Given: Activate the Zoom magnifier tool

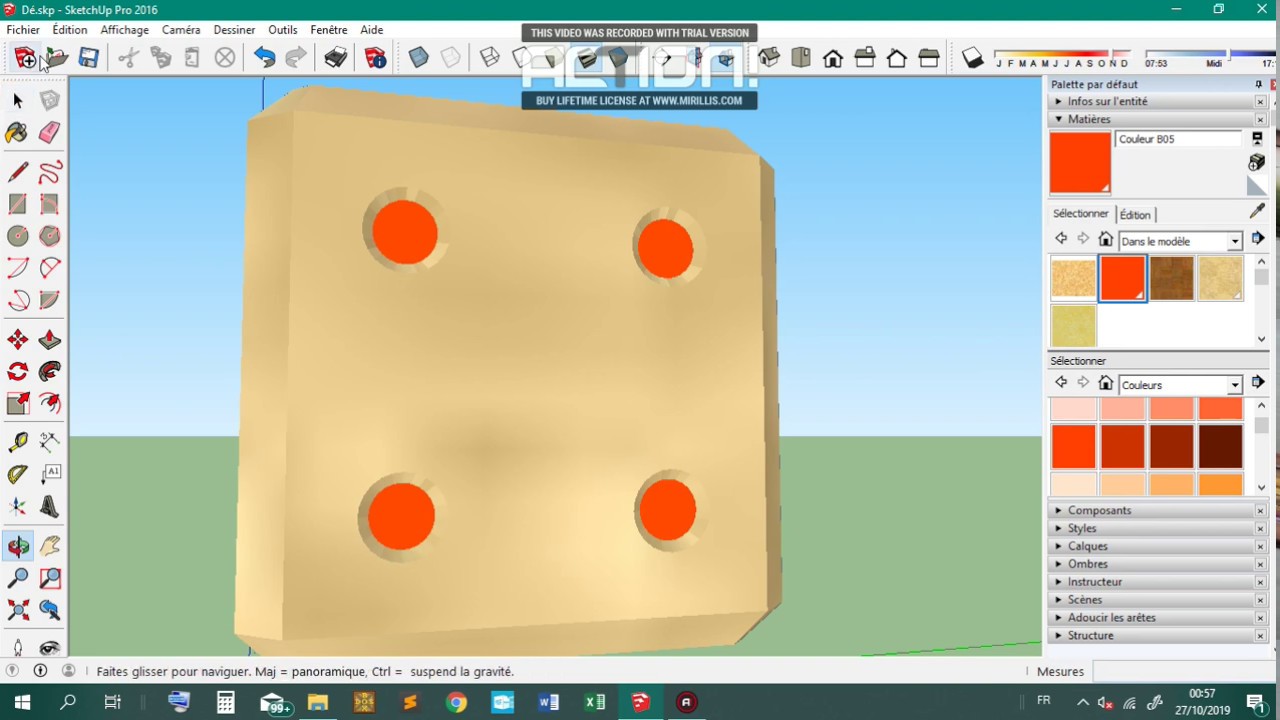Looking at the screenshot, I should click(18, 578).
